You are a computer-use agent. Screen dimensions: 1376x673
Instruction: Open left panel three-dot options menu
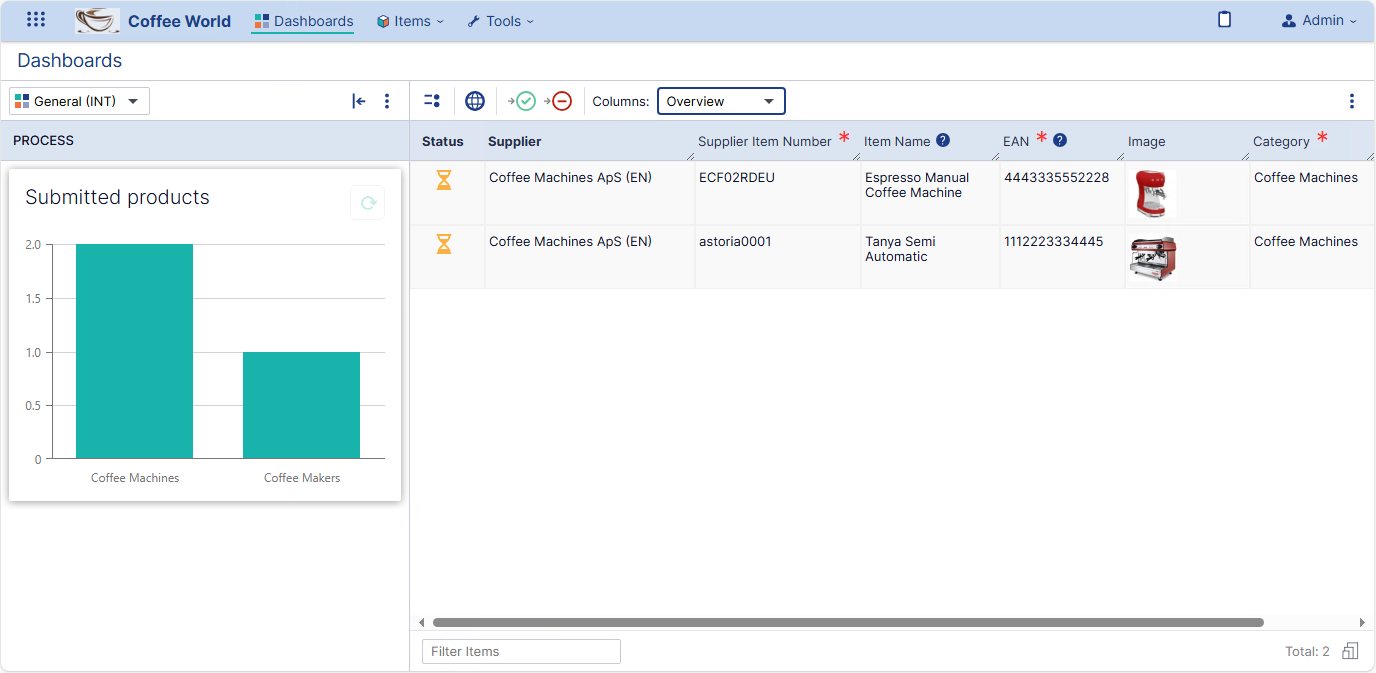click(387, 101)
